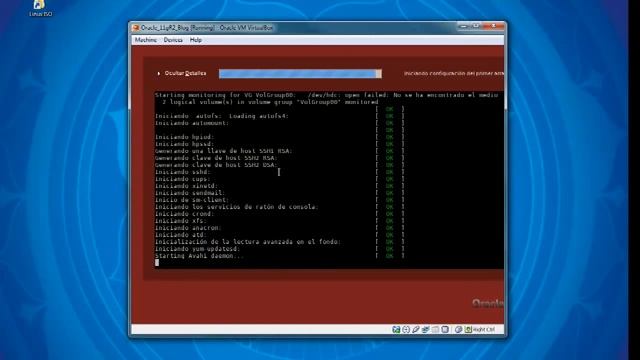Click 'Generando una llave de host SSH1 RSA' line
Image resolution: width=640 pixels, height=360 pixels.
coord(224,151)
